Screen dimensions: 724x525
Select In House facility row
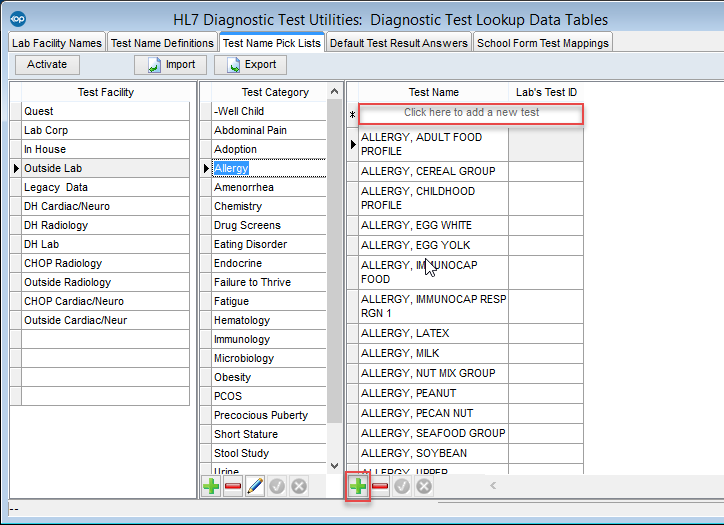tap(105, 149)
